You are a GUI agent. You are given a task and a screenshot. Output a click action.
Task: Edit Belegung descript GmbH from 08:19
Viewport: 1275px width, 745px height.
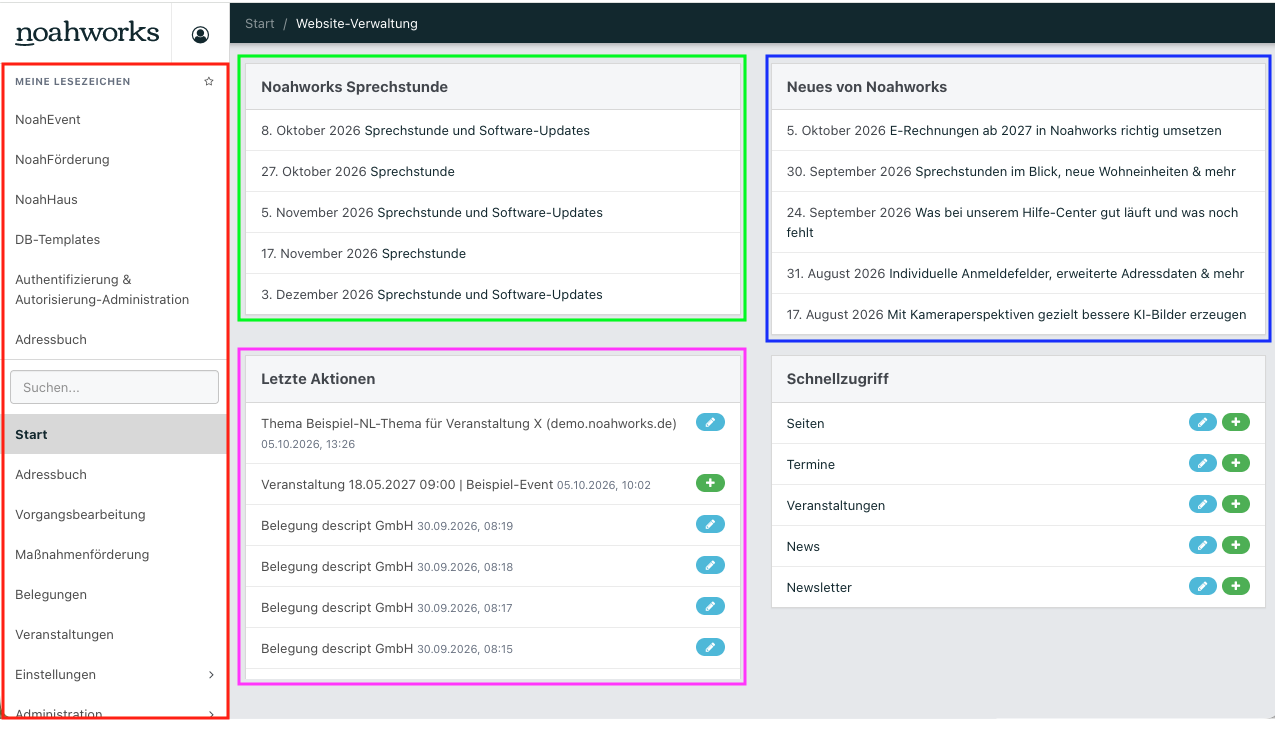(x=710, y=524)
